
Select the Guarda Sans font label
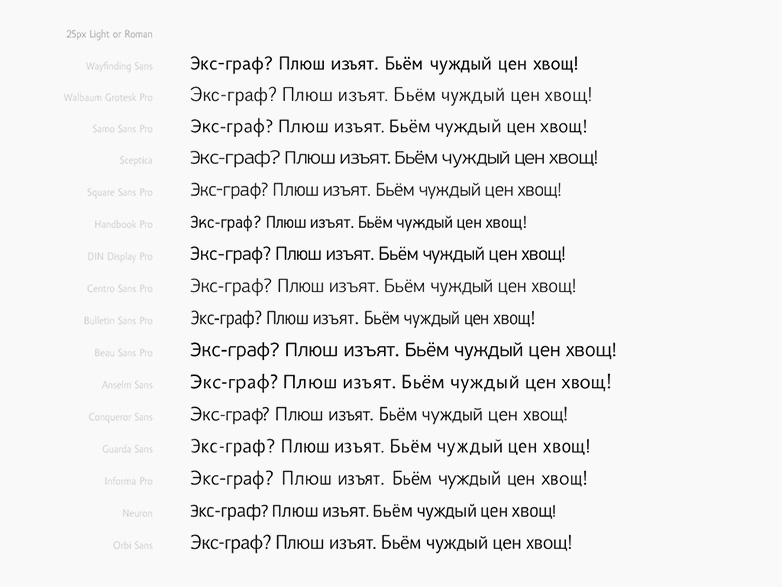[127, 449]
